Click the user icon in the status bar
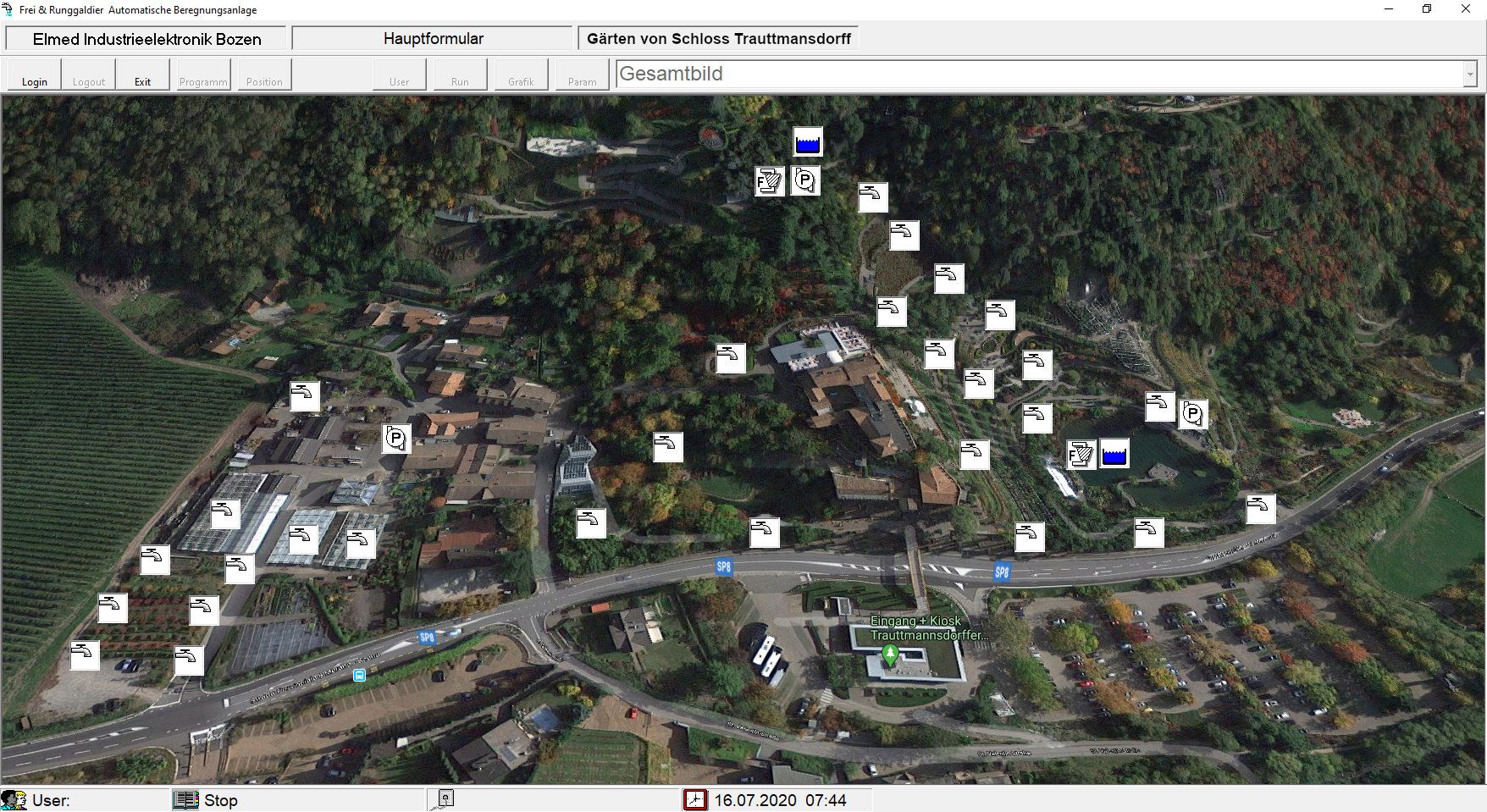The height and width of the screenshot is (812, 1487). coord(14,800)
